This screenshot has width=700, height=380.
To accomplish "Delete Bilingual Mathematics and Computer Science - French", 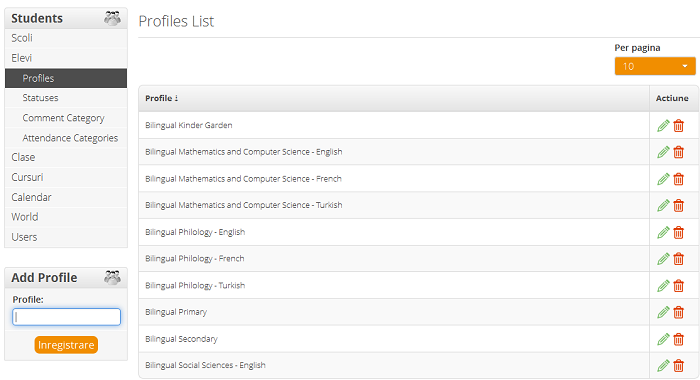I will click(679, 179).
